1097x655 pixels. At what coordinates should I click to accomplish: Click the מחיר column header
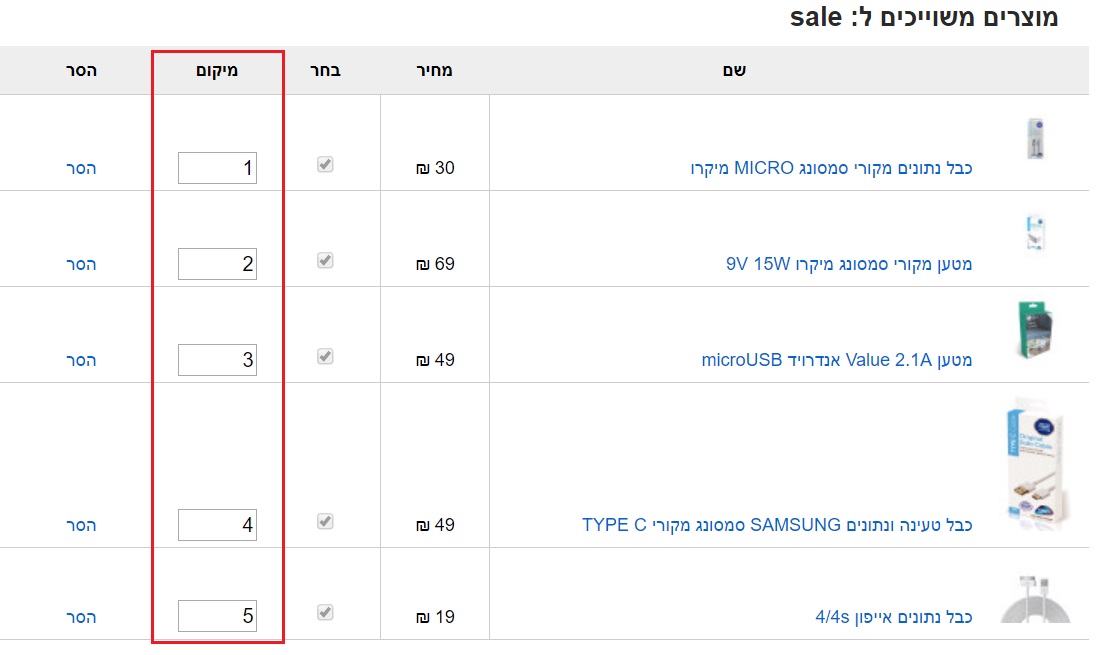click(x=434, y=71)
